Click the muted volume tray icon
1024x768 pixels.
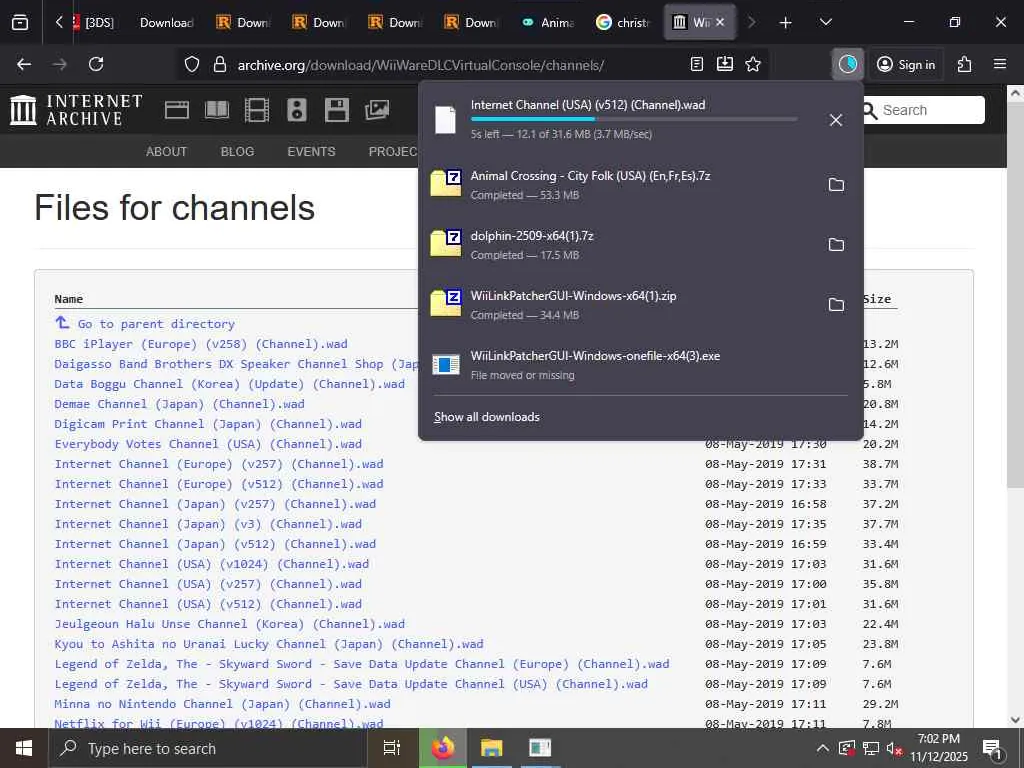pos(894,748)
